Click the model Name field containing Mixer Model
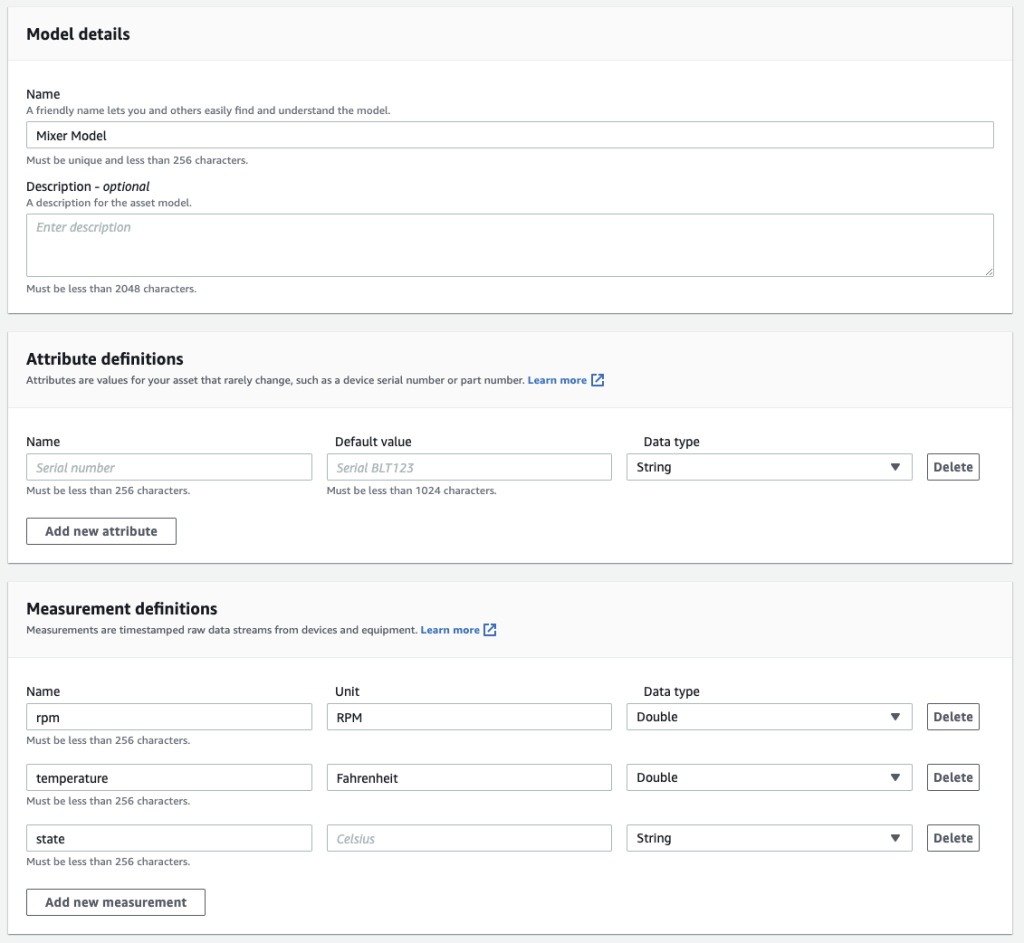1024x943 pixels. click(x=509, y=135)
